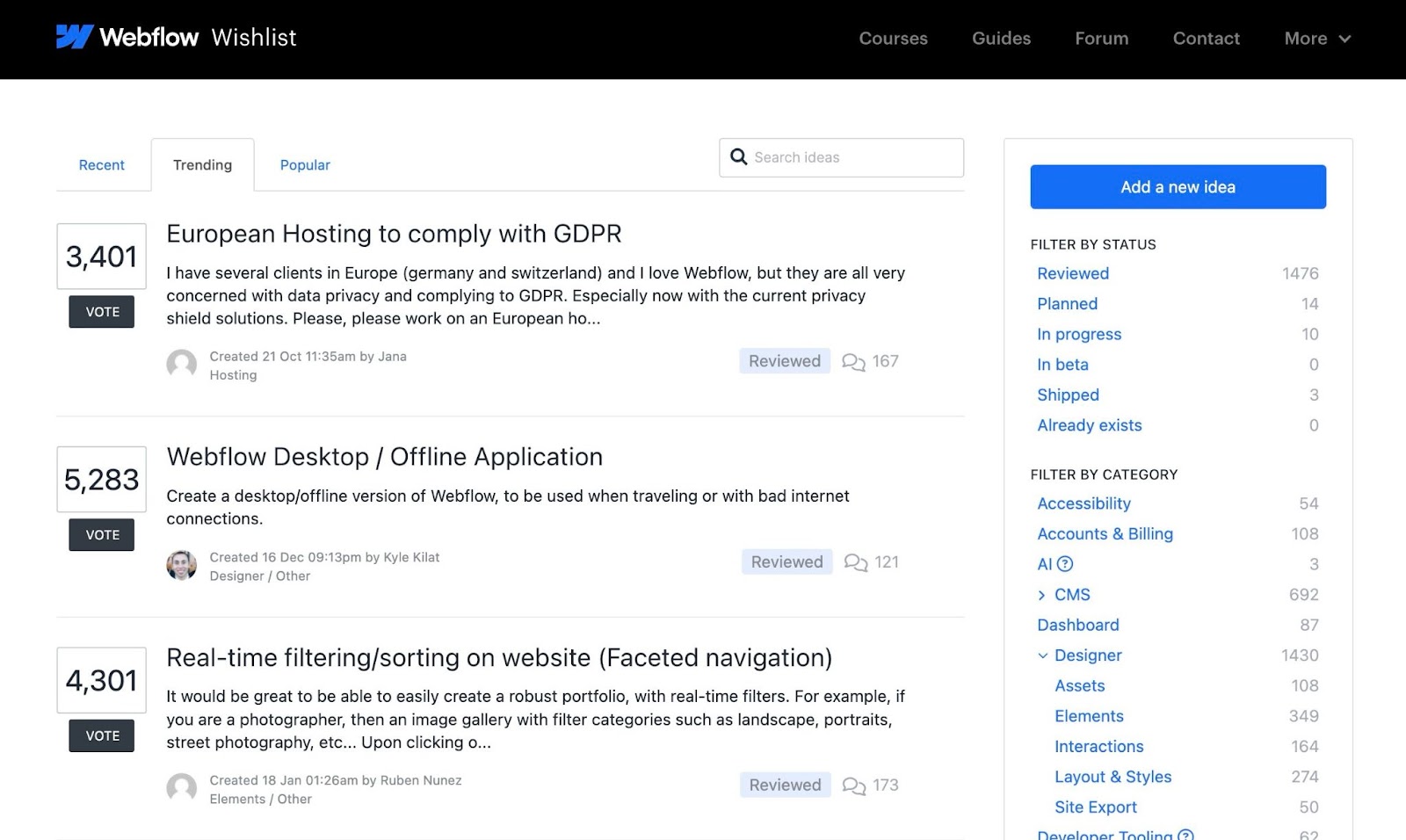This screenshot has width=1406, height=840.
Task: Filter by Shipped status
Action: pos(1069,395)
